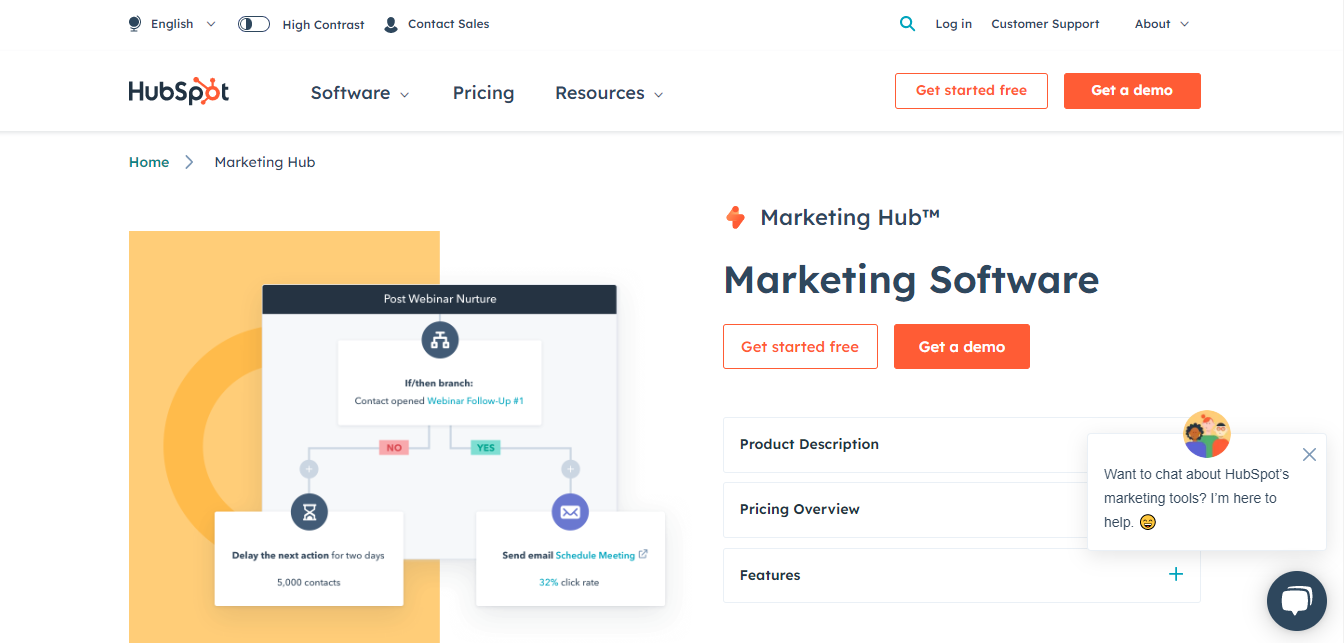Click the hourglass delay icon

click(309, 513)
